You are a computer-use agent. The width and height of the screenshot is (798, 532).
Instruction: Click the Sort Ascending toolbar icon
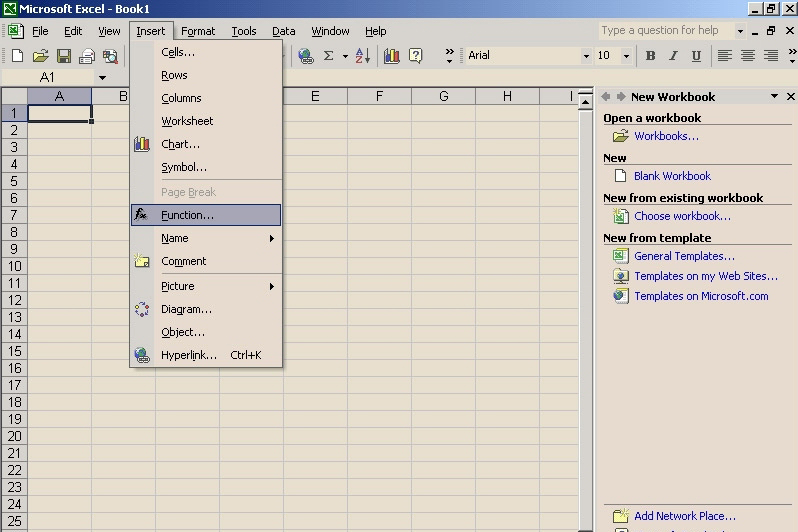point(362,56)
